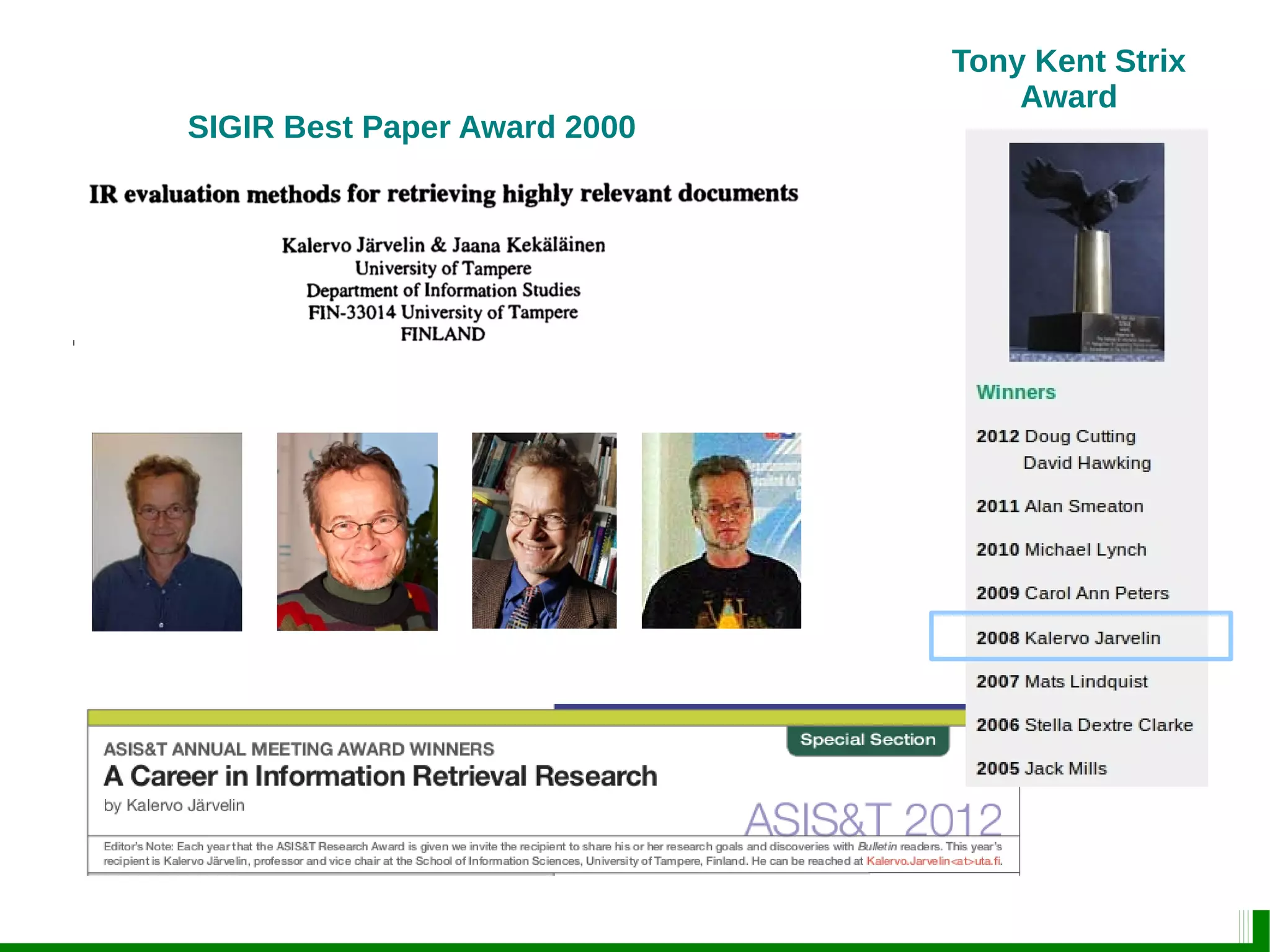Viewport: 1270px width, 952px height.
Task: Click 'Department of Information Studies' text
Action: click(x=443, y=290)
